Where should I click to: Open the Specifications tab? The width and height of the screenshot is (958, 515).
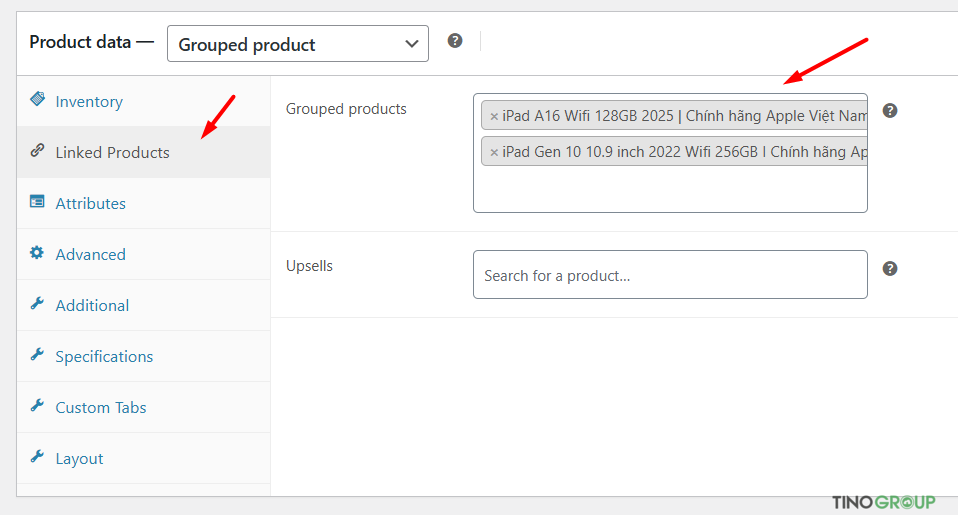144,356
